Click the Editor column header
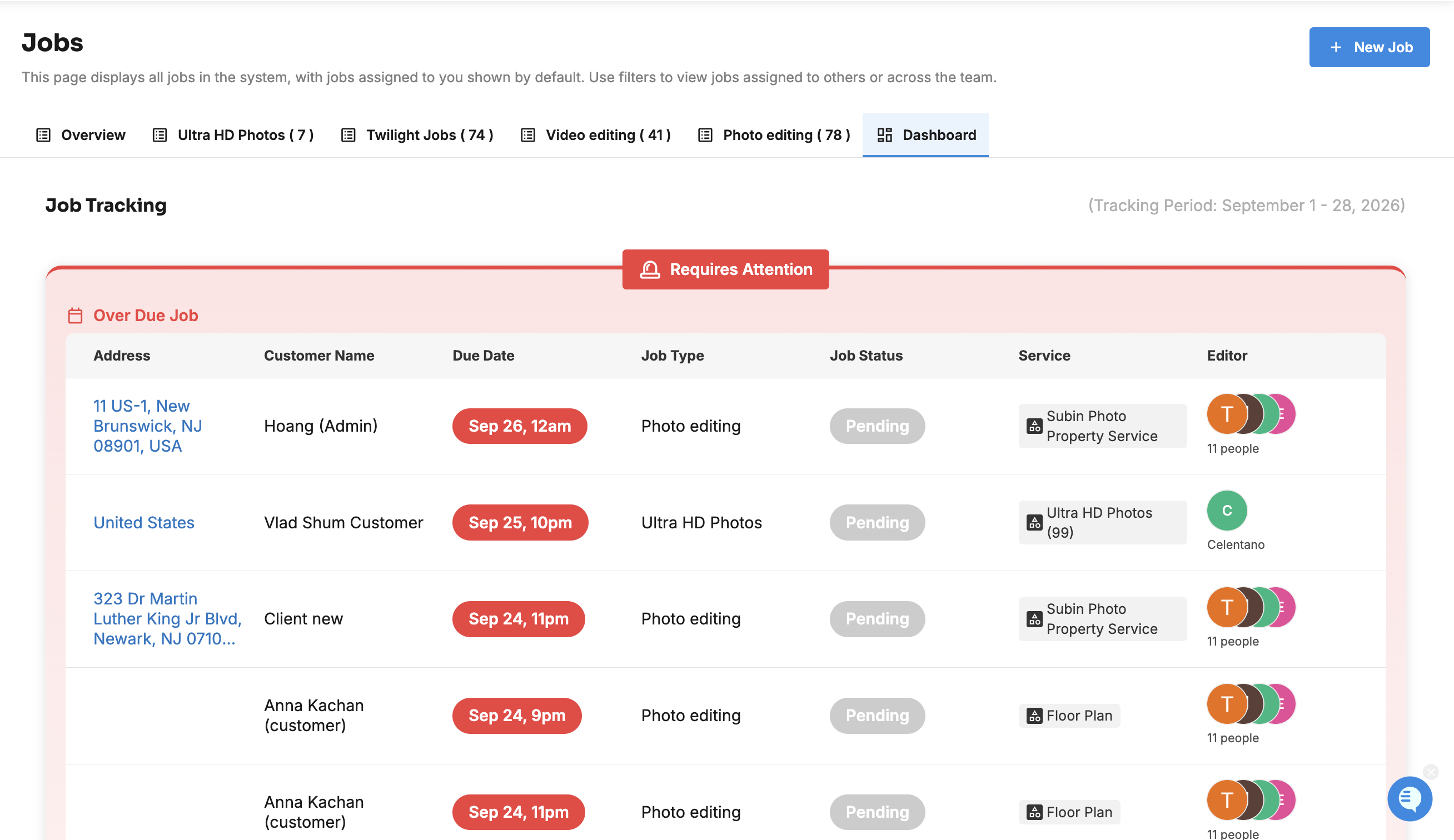The image size is (1454, 840). (1227, 356)
